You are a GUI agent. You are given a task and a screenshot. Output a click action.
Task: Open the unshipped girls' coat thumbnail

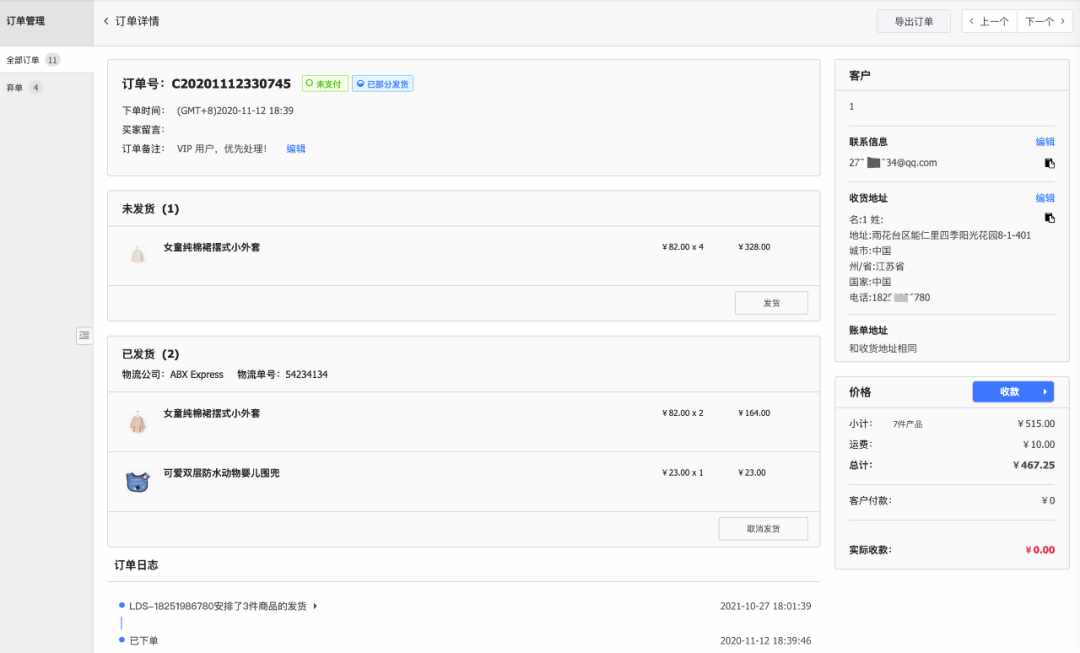pos(138,256)
